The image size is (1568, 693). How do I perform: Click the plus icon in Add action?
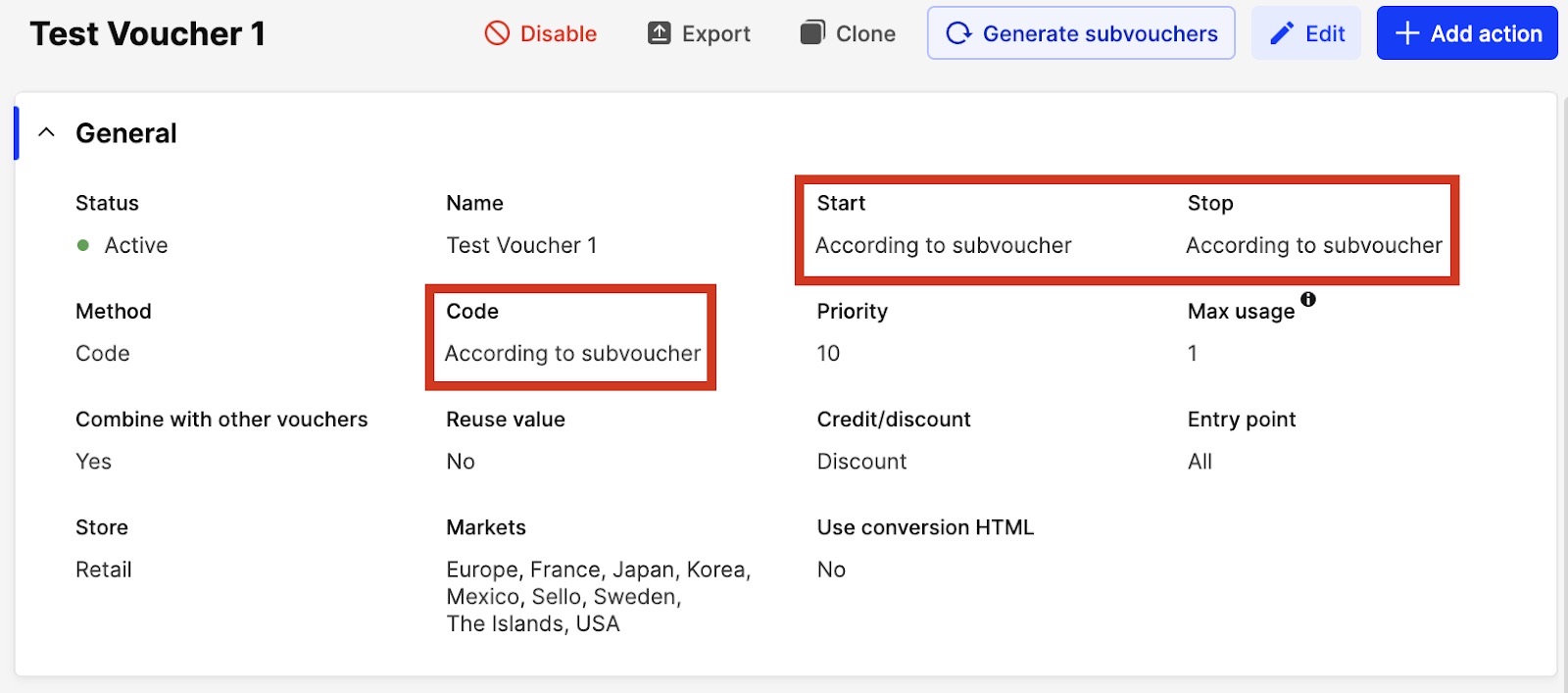tap(1407, 33)
